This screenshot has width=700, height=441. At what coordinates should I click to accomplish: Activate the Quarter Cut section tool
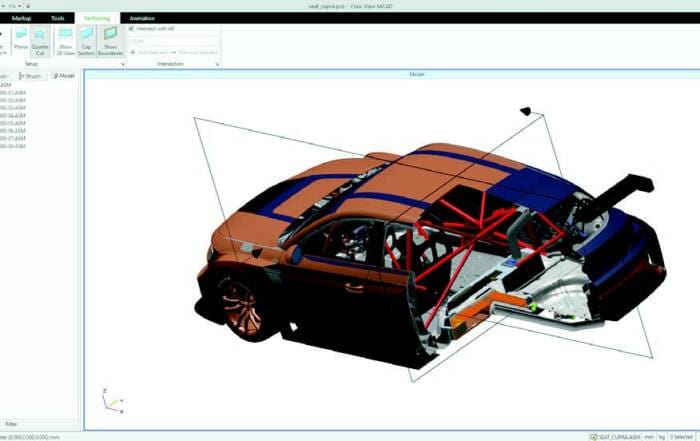point(40,41)
